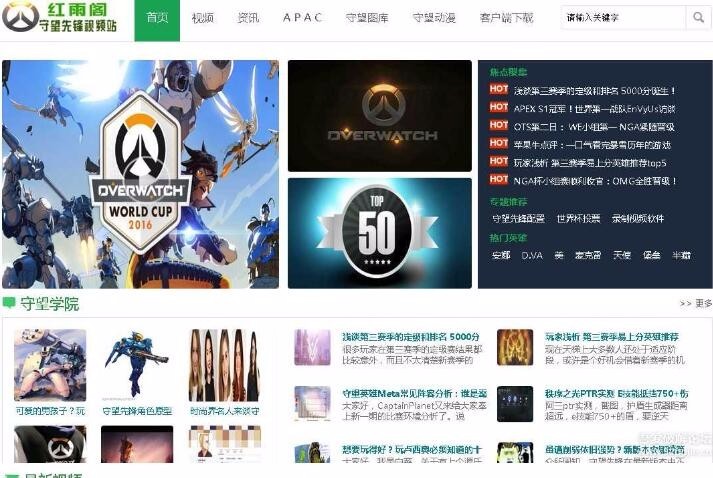Open the dark red scene thumbnail
The image size is (713, 478).
[x=137, y=444]
